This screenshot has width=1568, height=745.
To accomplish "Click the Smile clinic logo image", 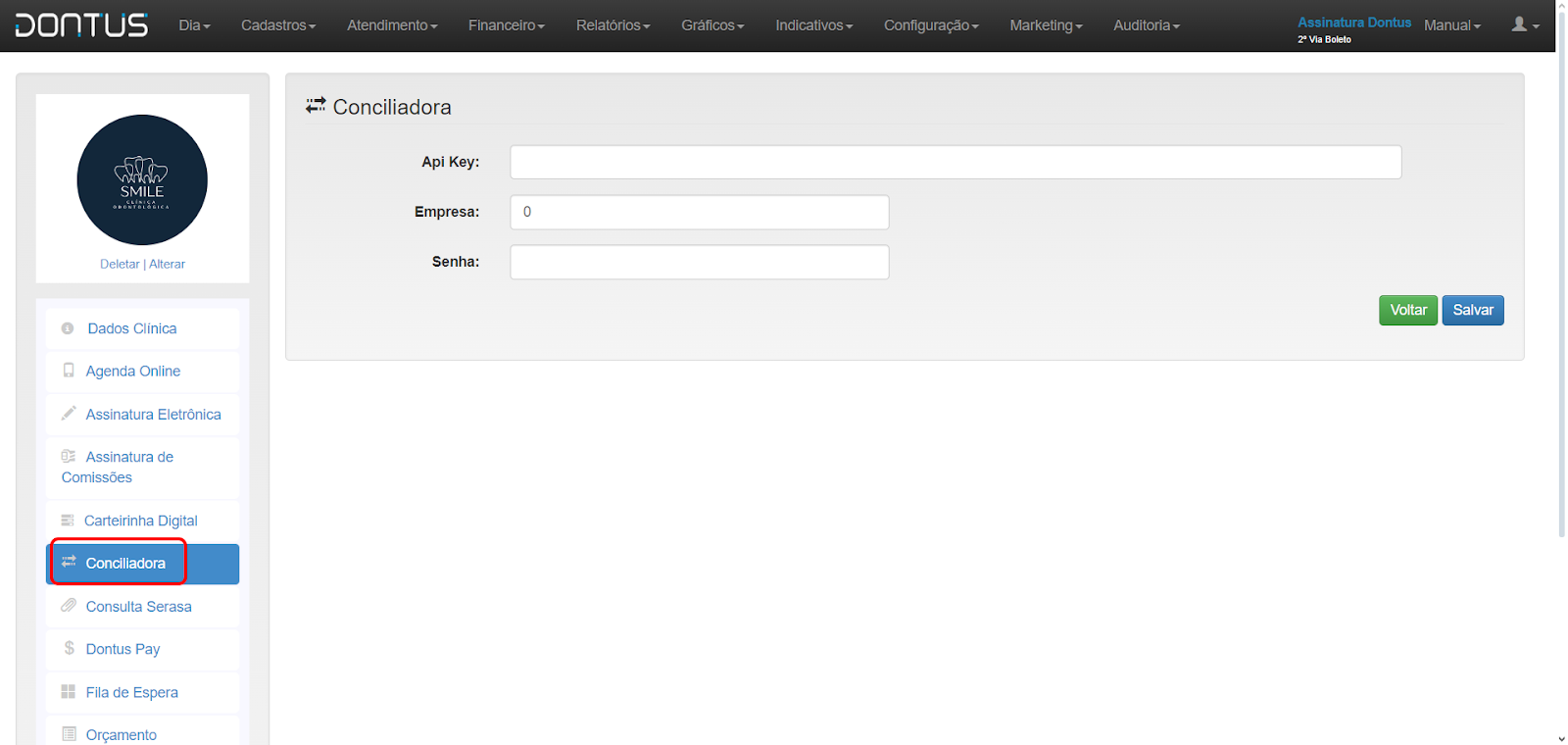I will click(x=142, y=179).
